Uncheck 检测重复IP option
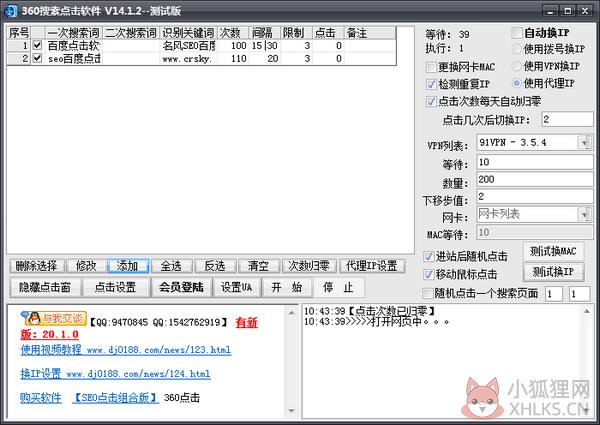The image size is (600, 425). 431,84
